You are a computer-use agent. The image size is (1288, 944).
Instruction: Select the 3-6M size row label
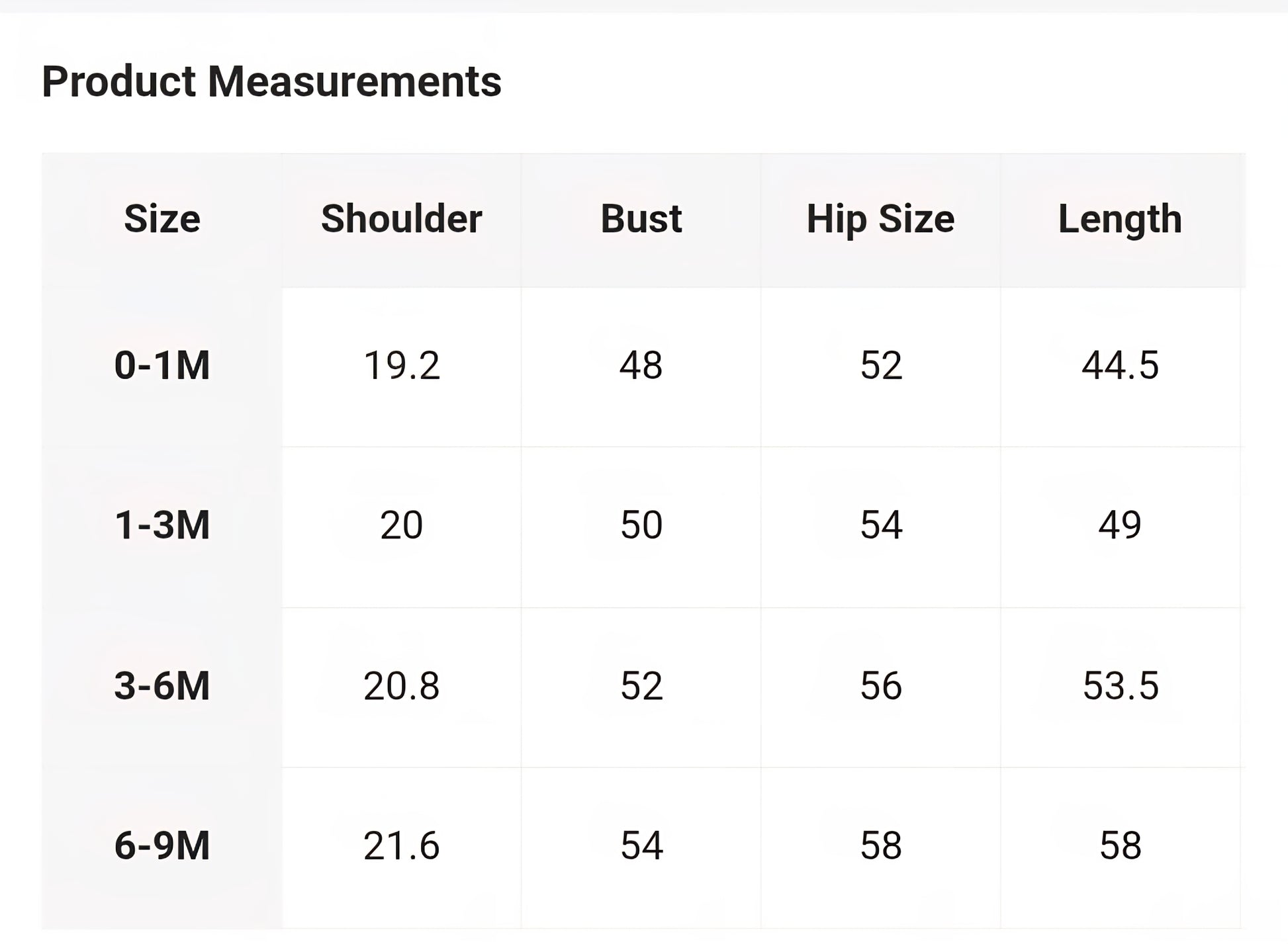[162, 685]
